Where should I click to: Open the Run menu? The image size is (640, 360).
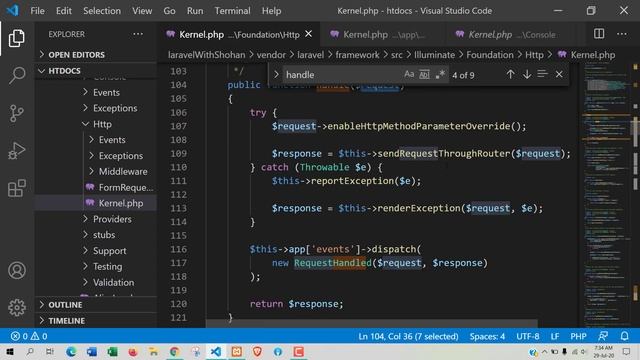[x=195, y=11]
